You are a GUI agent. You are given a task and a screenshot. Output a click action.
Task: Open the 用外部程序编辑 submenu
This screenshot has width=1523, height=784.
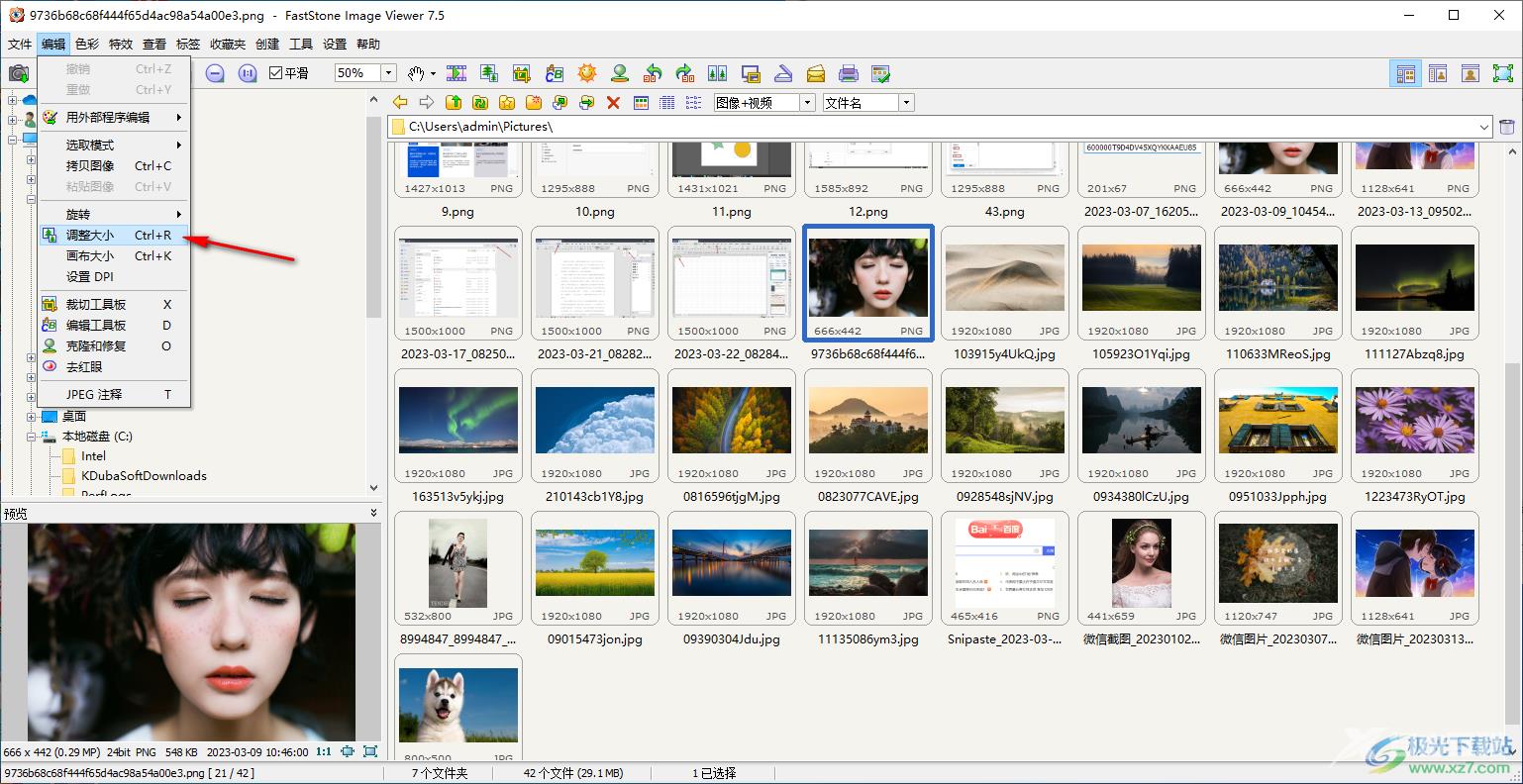pyautogui.click(x=114, y=117)
